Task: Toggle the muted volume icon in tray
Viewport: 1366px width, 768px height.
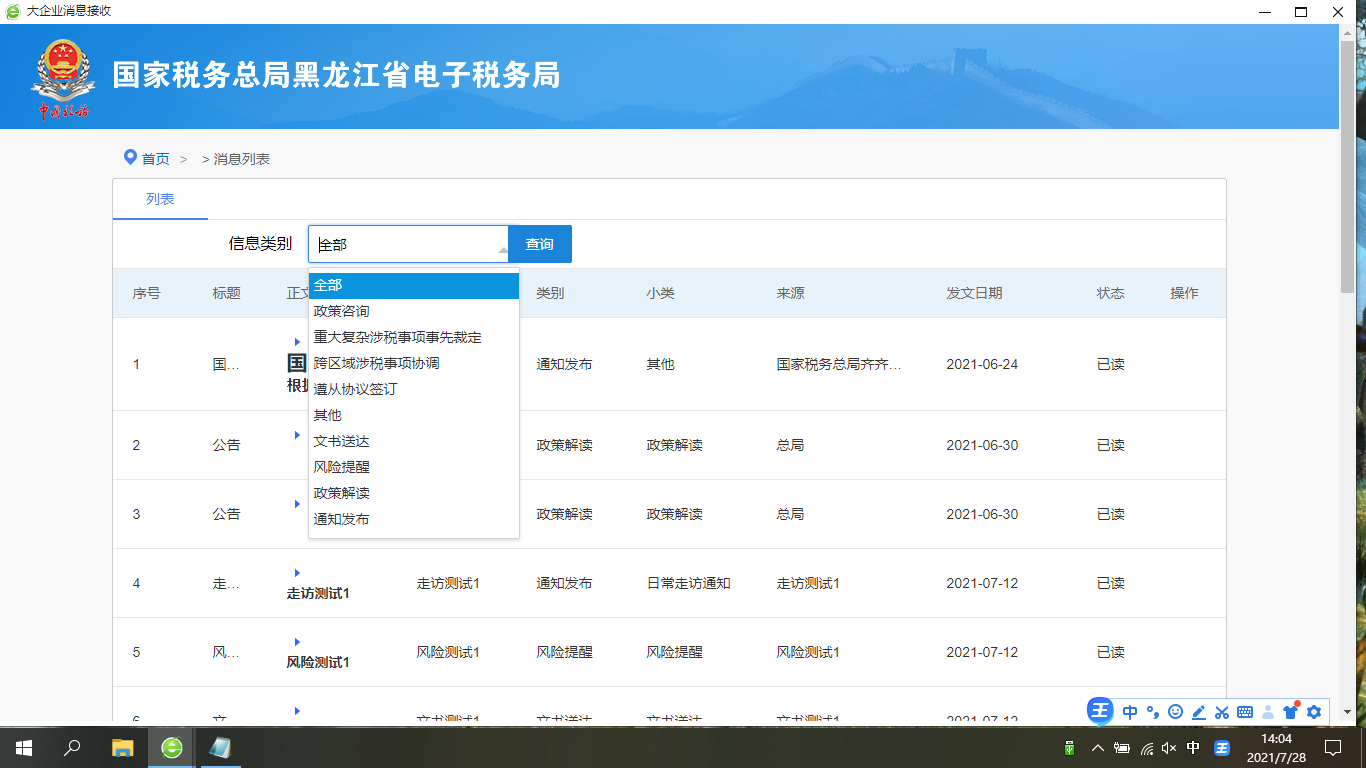Action: 1169,748
